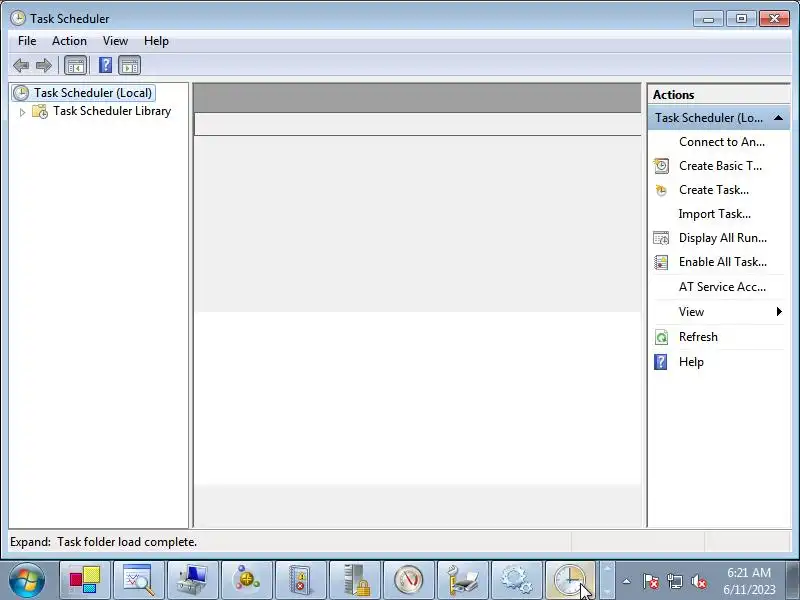Open the Action menu

click(x=69, y=41)
